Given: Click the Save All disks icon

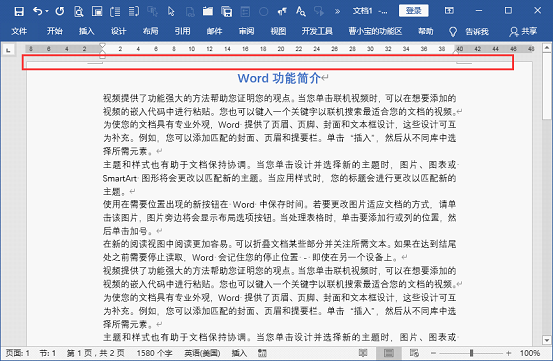Looking at the screenshot, I should pyautogui.click(x=226, y=12).
